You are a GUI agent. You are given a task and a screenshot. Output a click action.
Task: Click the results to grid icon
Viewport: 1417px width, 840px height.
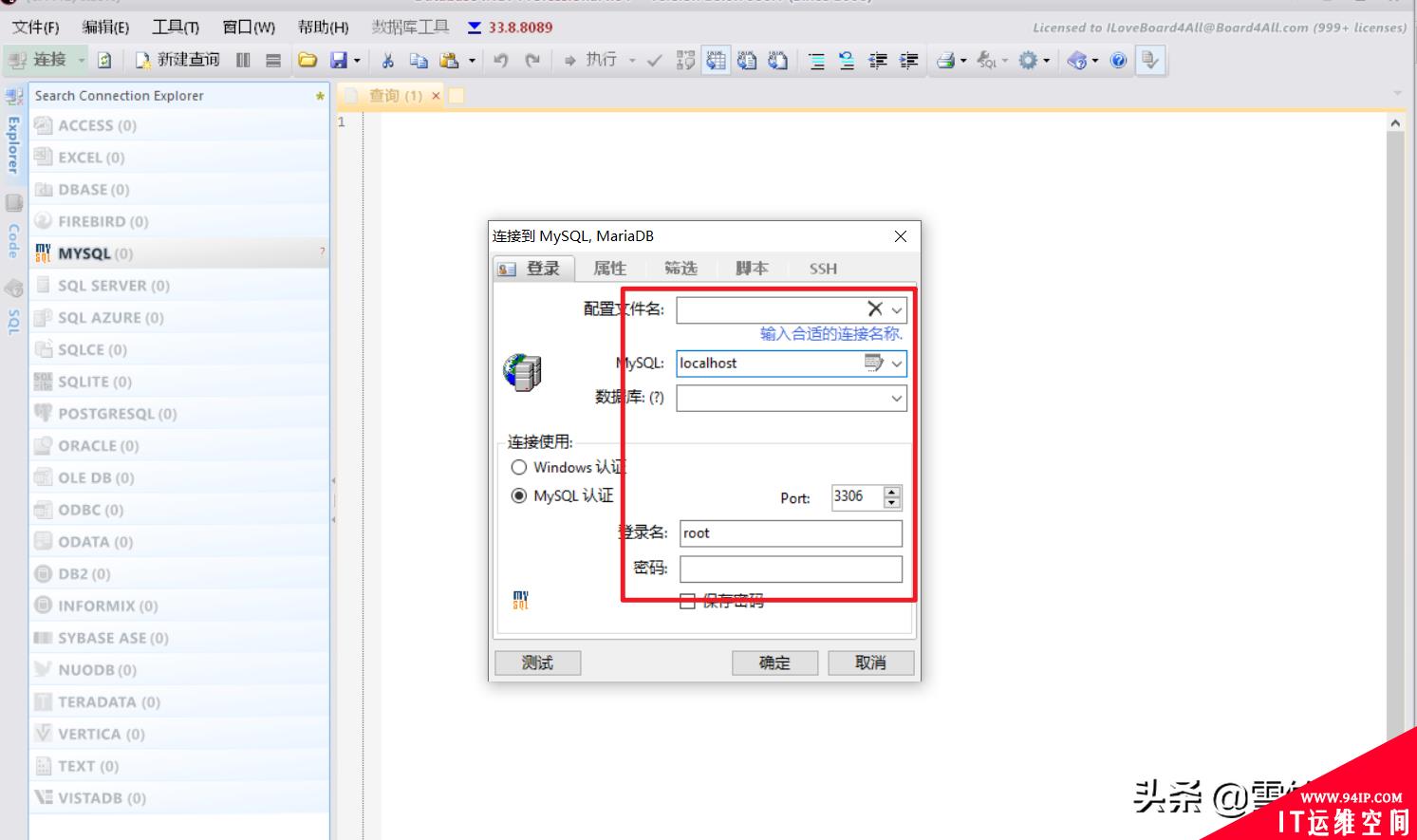point(716,61)
